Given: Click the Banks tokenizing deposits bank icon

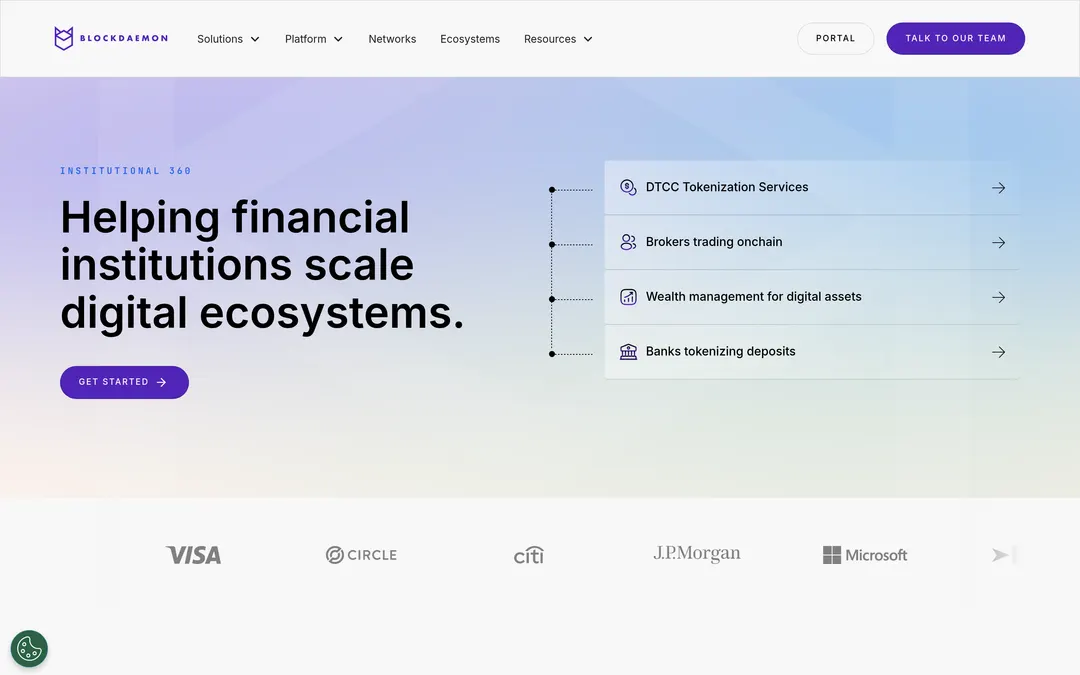Looking at the screenshot, I should point(627,351).
